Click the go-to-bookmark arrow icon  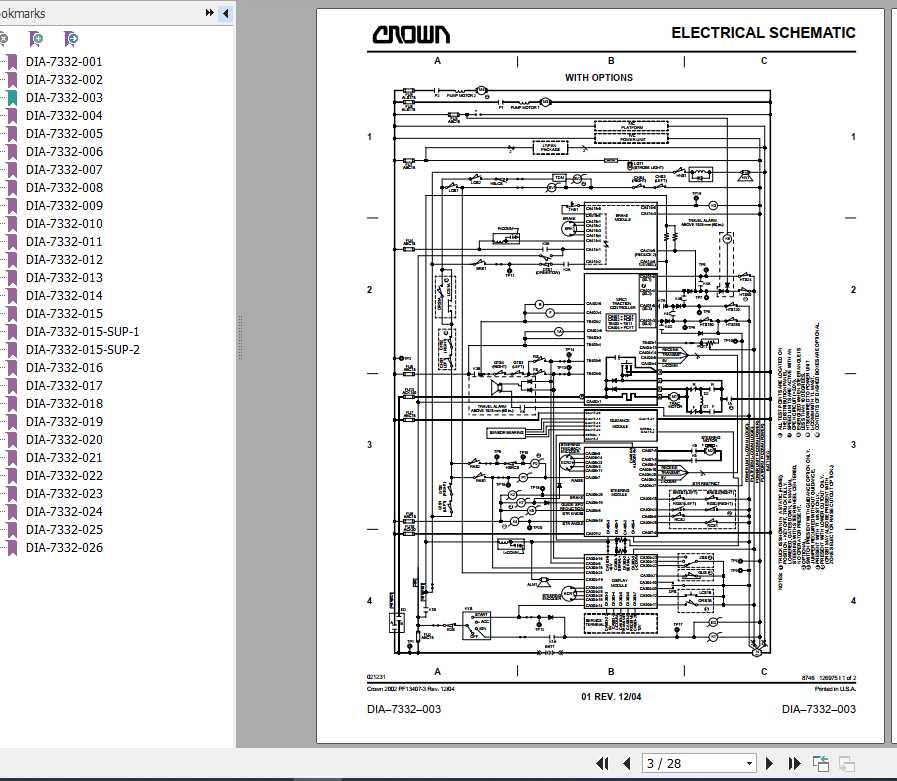coord(69,38)
